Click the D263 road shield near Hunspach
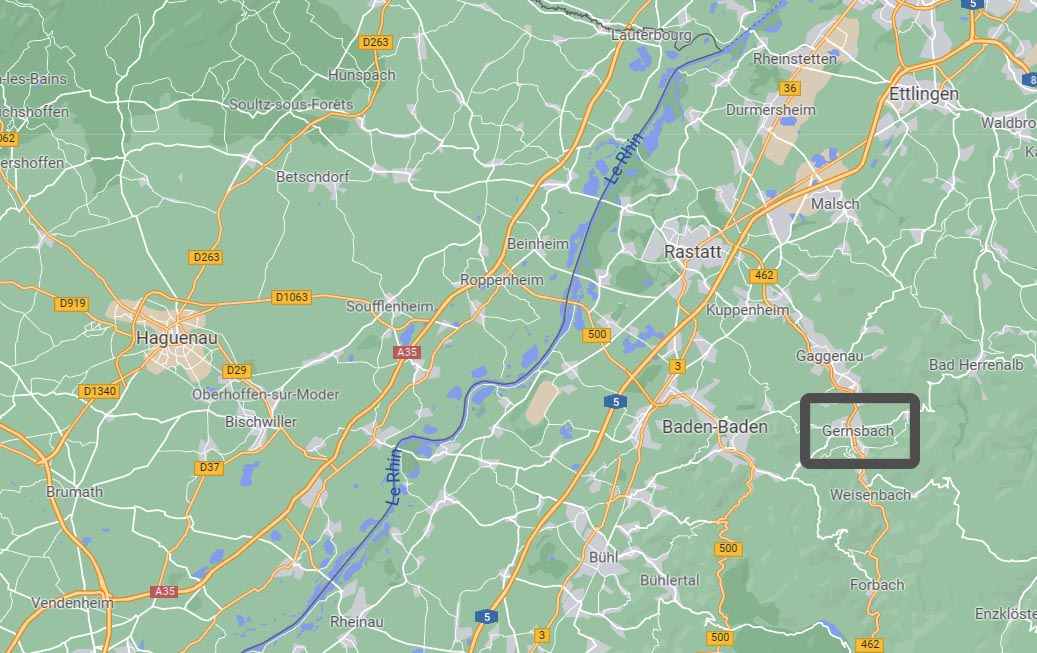This screenshot has height=653, width=1037. pyautogui.click(x=375, y=42)
